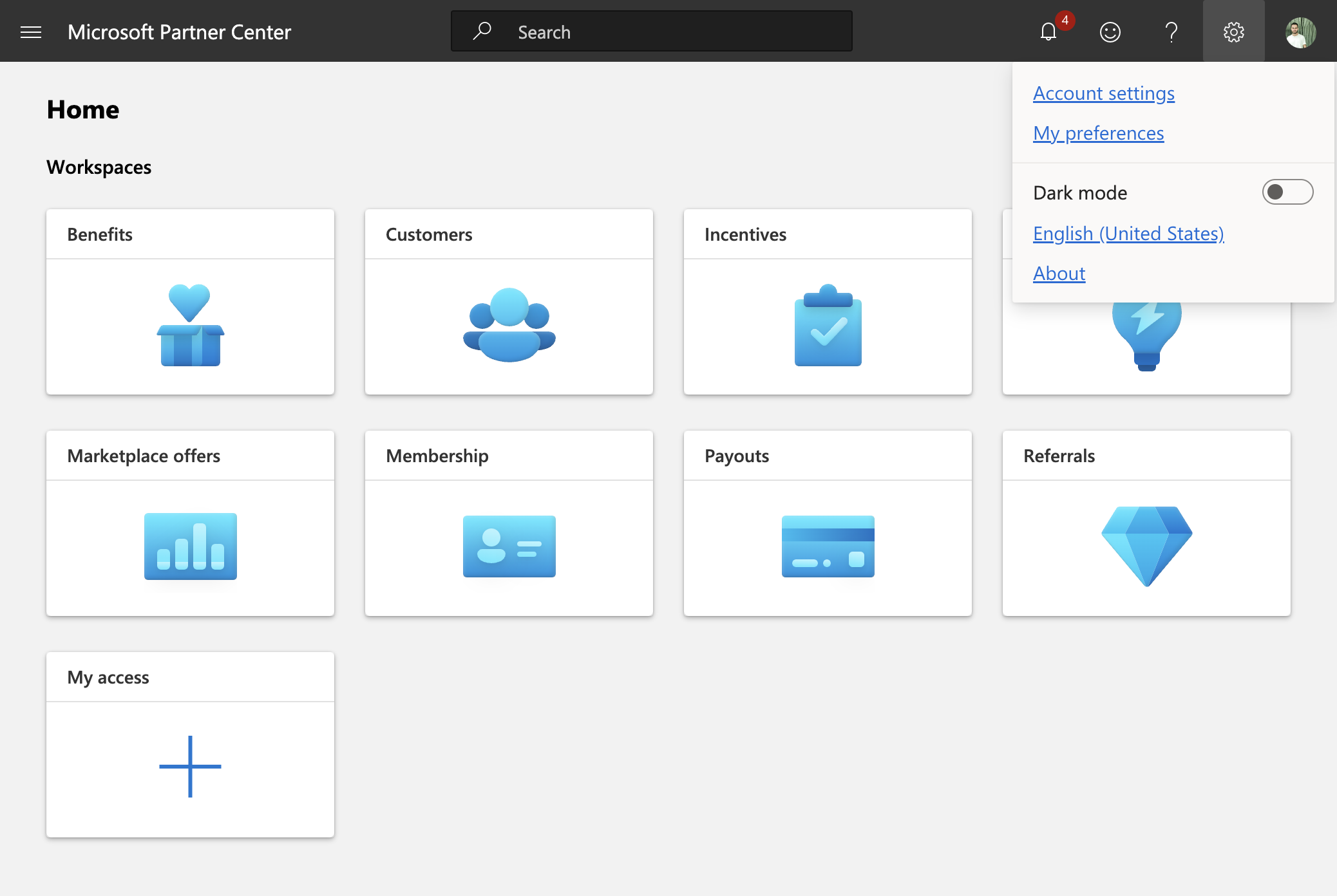Click the Membership card title

[437, 456]
